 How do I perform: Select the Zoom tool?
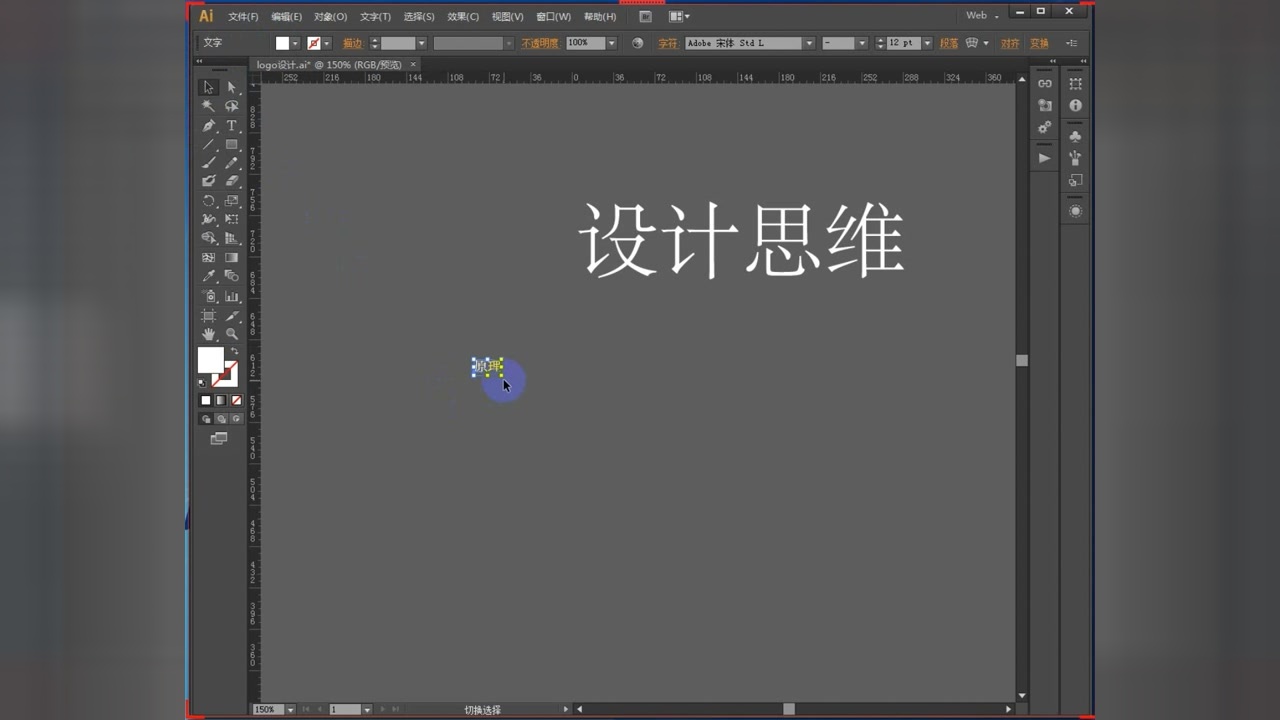pyautogui.click(x=232, y=334)
